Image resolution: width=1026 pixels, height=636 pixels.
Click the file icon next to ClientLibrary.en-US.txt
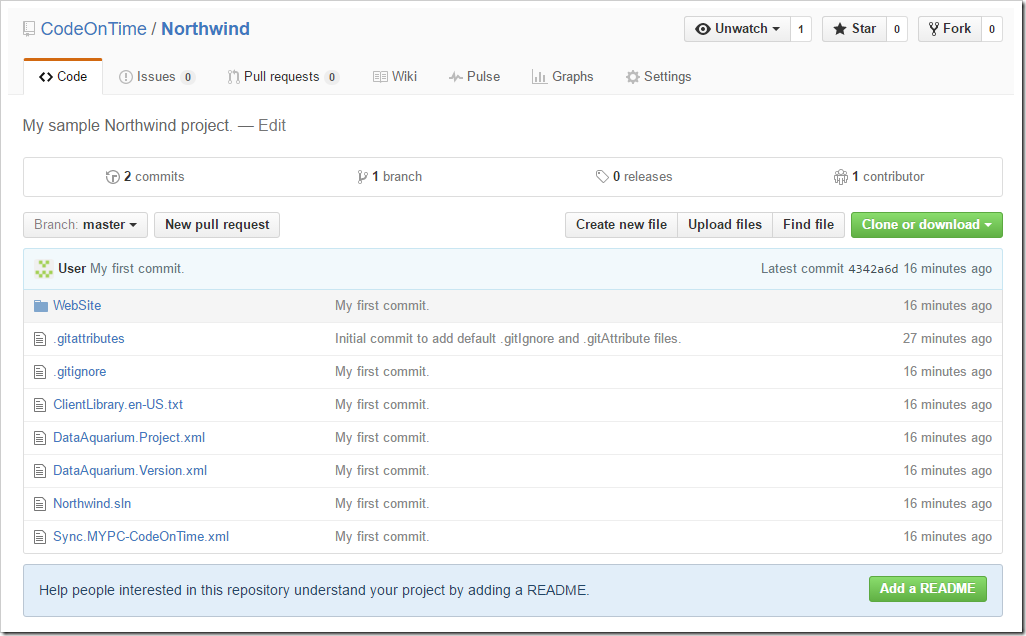[40, 405]
